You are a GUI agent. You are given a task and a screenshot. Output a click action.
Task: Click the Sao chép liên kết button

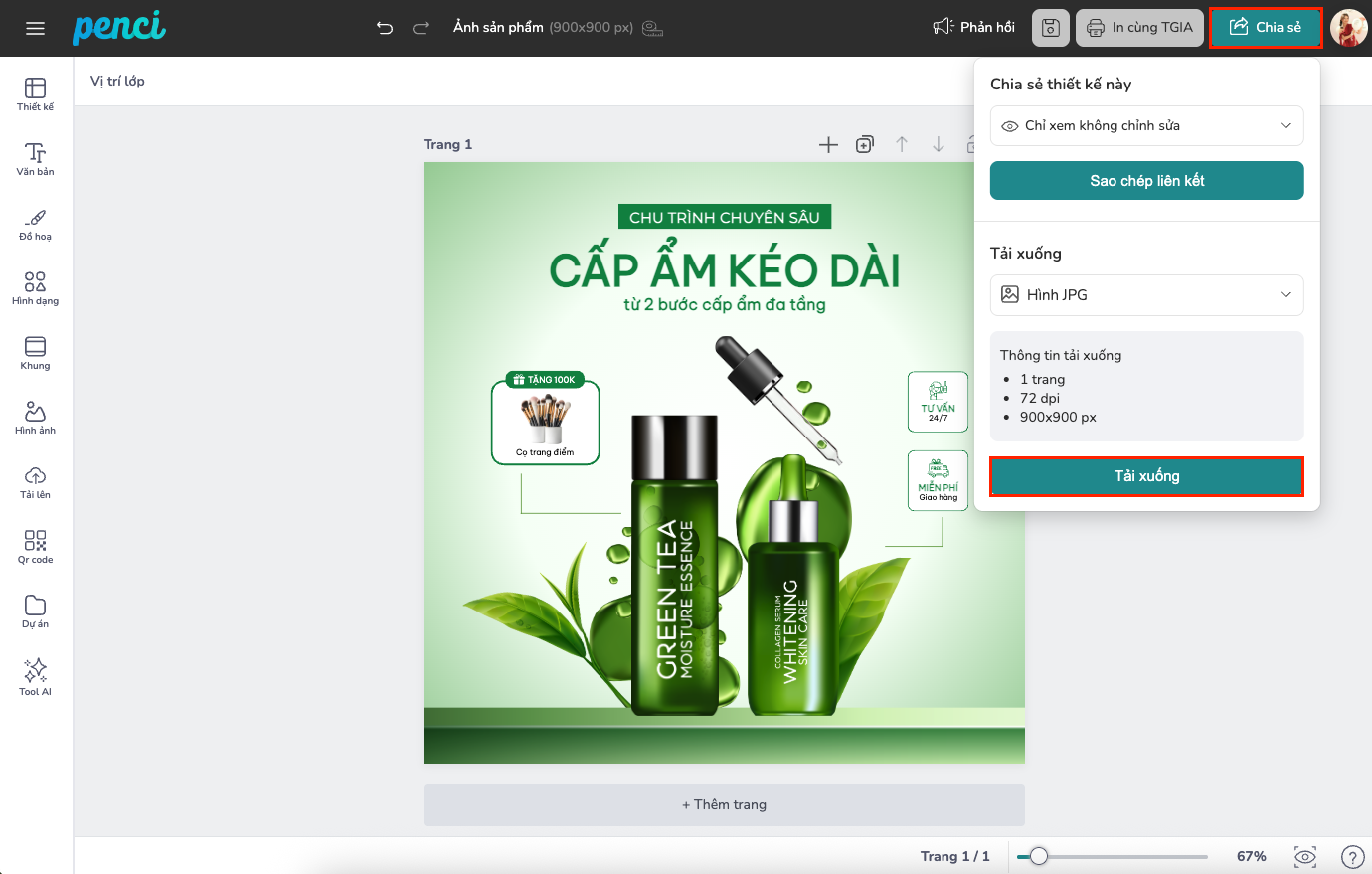pyautogui.click(x=1146, y=181)
